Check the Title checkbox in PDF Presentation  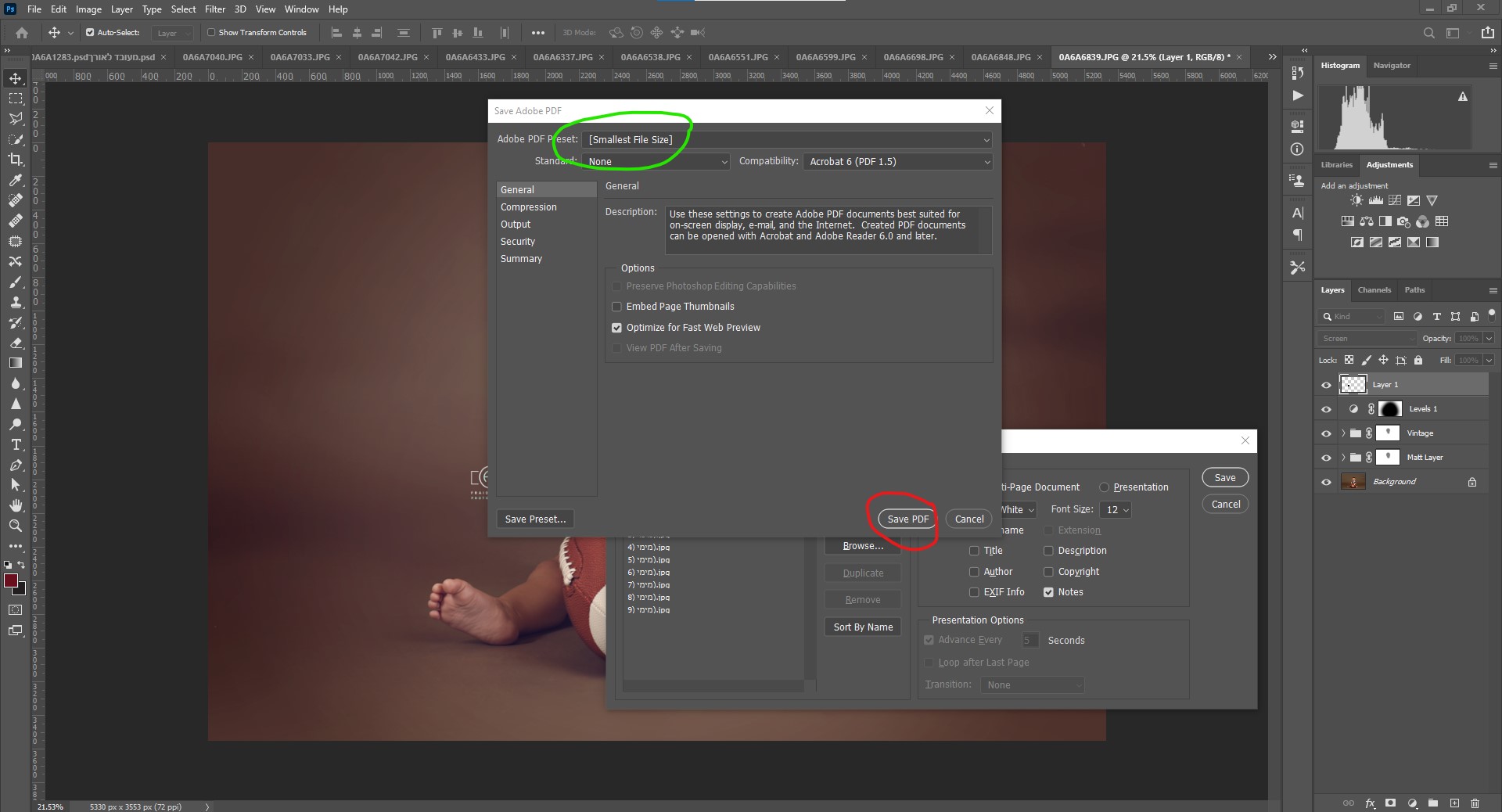(974, 551)
